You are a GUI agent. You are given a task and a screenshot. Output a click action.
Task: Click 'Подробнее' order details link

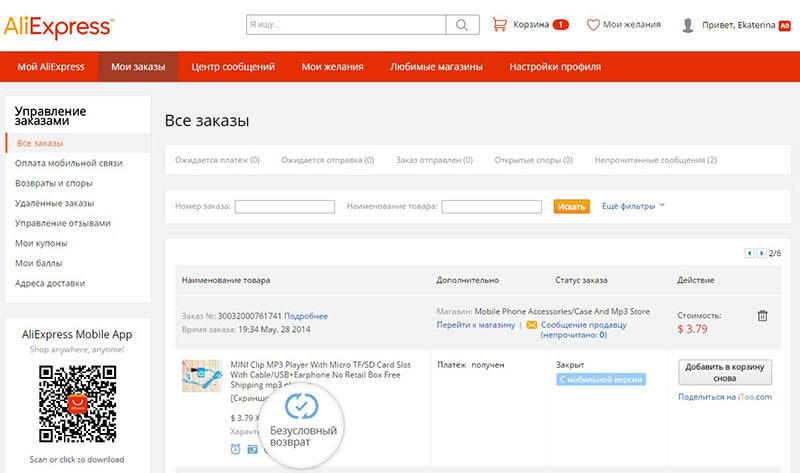[x=306, y=316]
